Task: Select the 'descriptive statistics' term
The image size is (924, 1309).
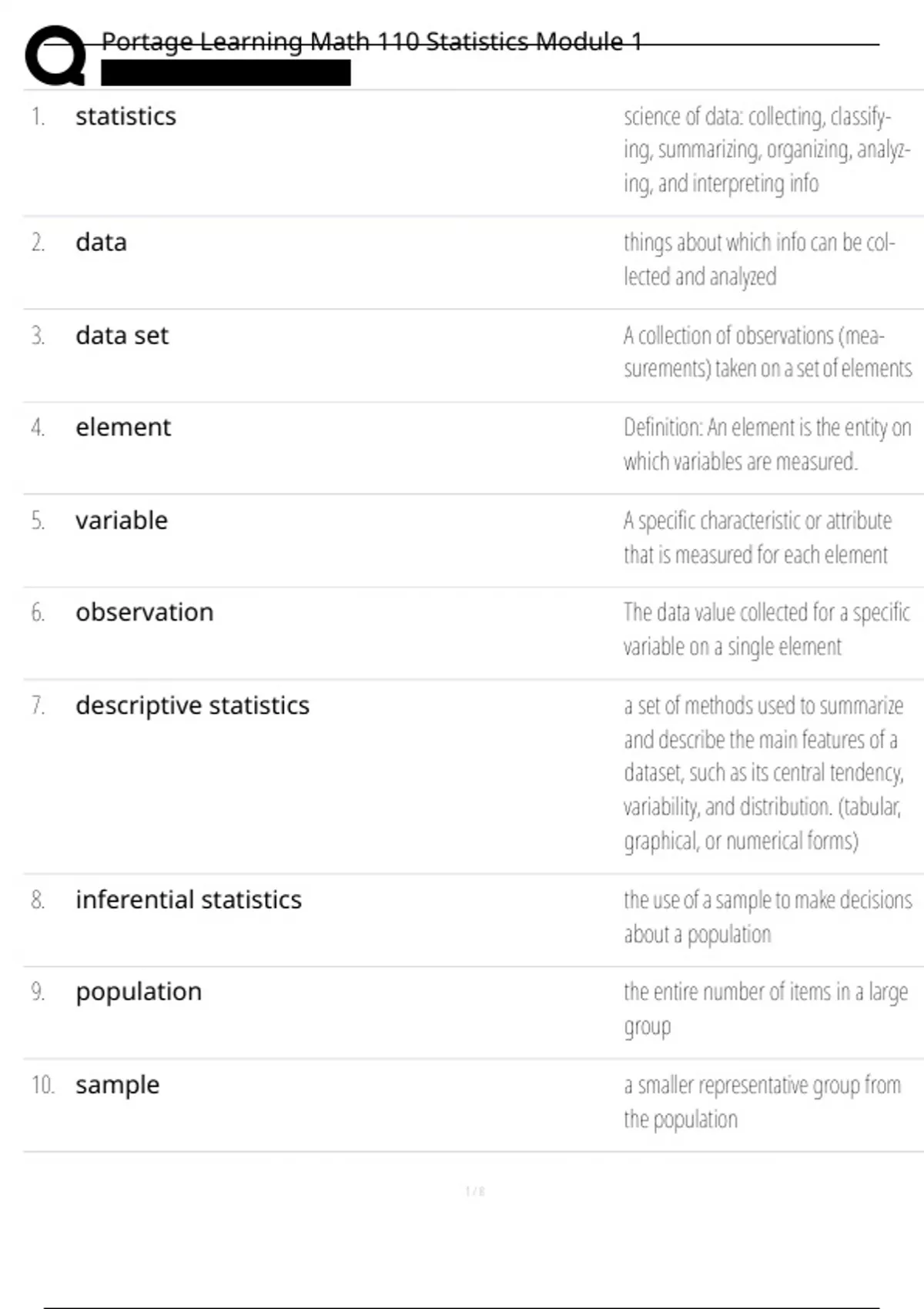Action: coord(192,705)
